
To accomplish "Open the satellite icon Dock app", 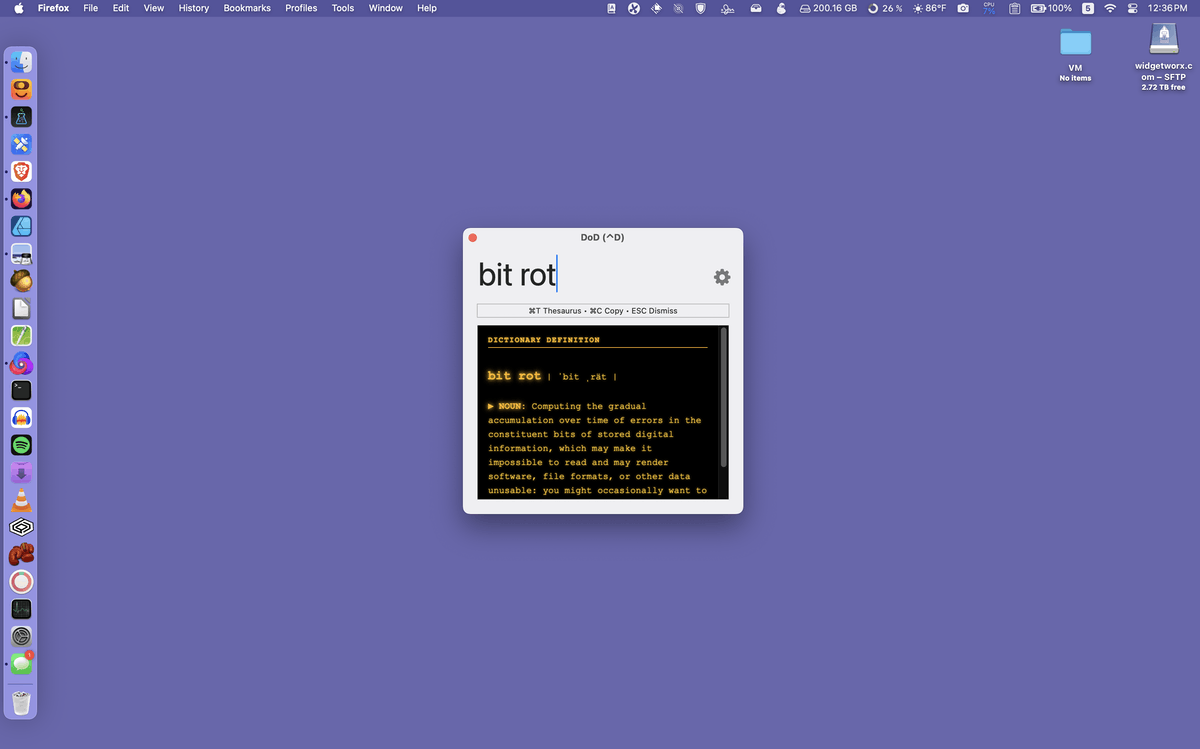I will pyautogui.click(x=21, y=144).
